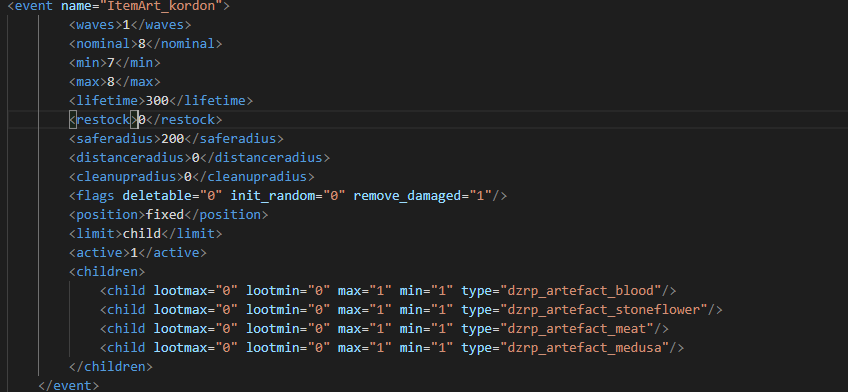The width and height of the screenshot is (848, 392).
Task: Click max="1" attribute on the meat child line
Action: 365,328
